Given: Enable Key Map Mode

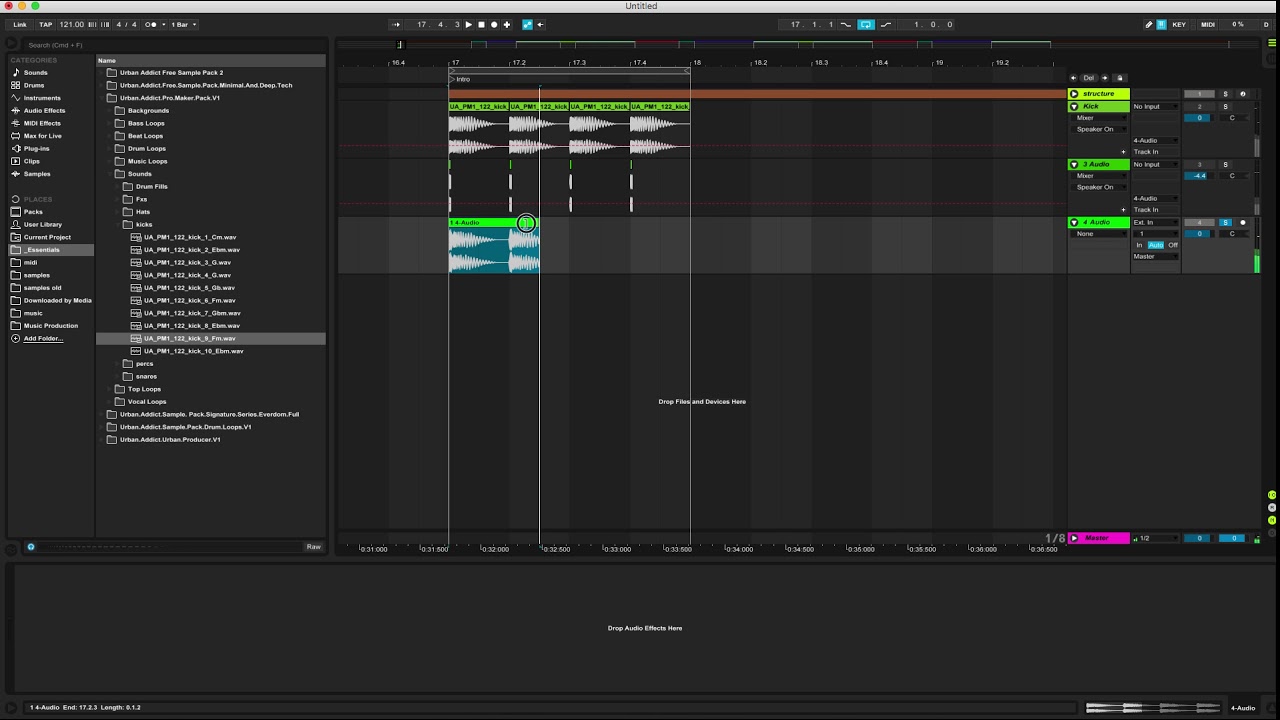Looking at the screenshot, I should 1179,24.
